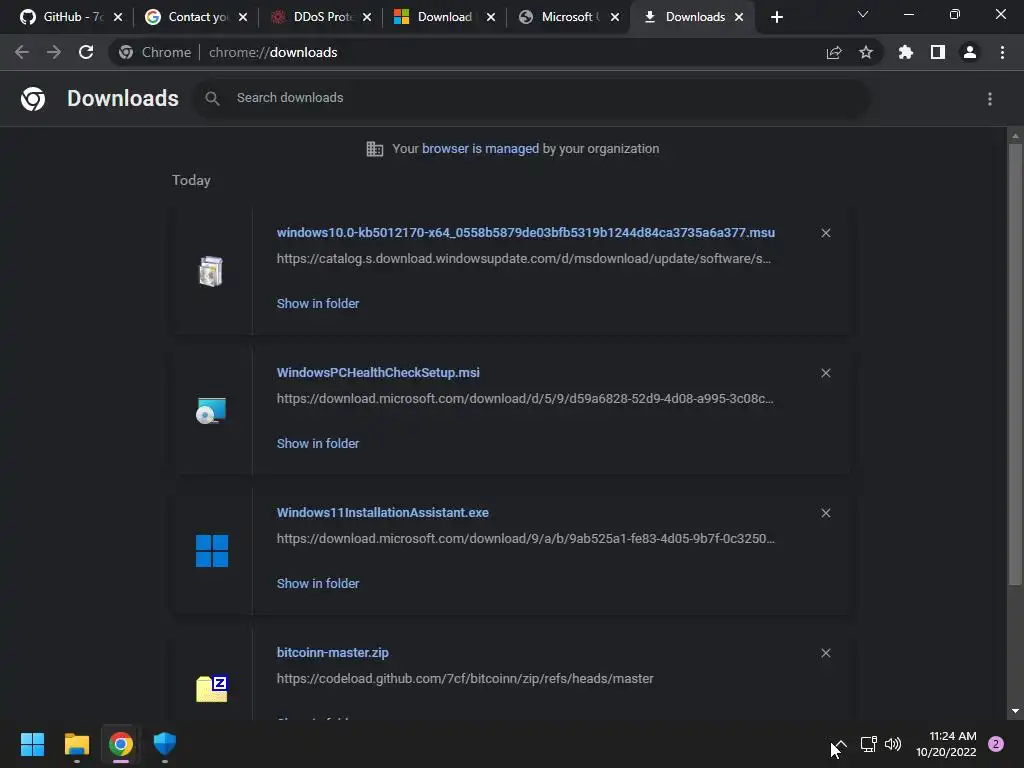
Task: Close the Download Microsoft tab
Action: [491, 17]
